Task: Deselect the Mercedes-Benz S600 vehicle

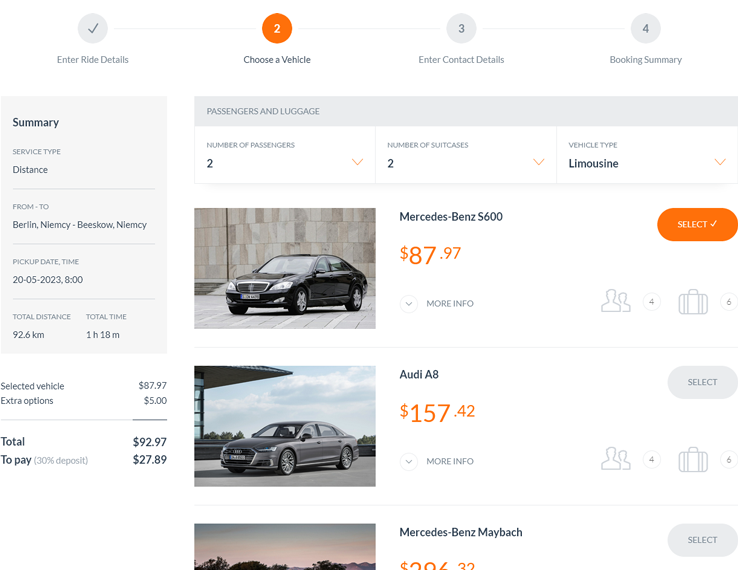Action: (697, 225)
